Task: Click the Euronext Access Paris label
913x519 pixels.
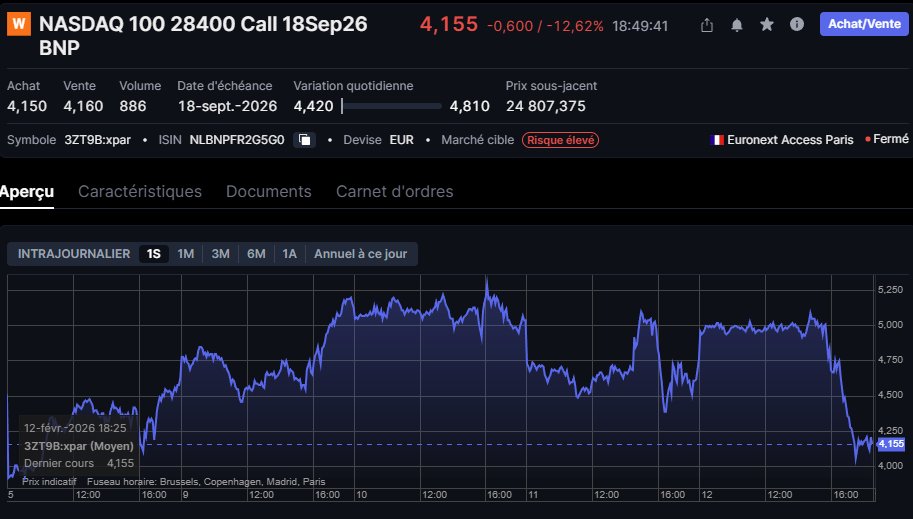Action: (790, 140)
